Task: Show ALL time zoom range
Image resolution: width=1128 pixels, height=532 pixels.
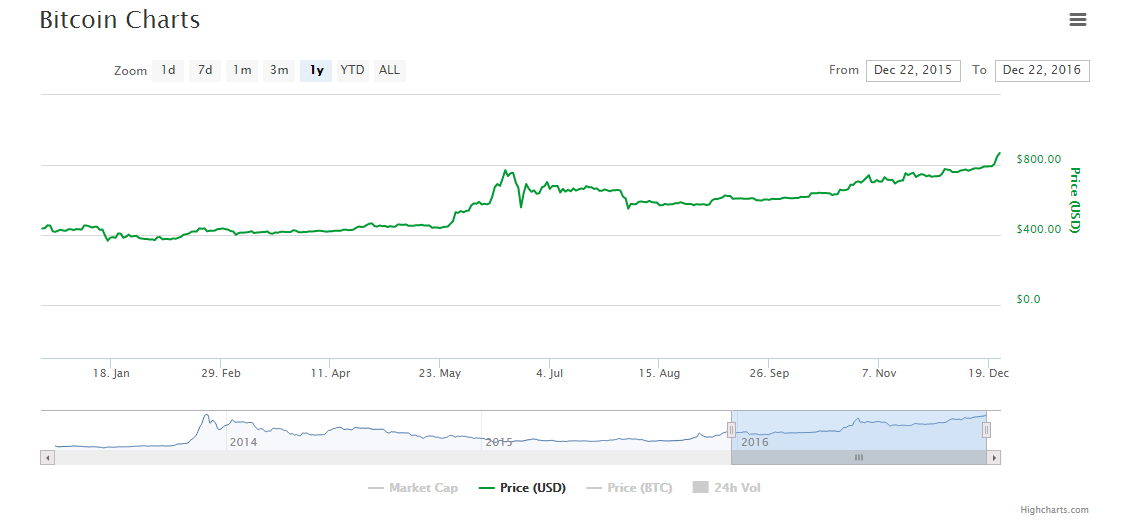Action: click(389, 70)
